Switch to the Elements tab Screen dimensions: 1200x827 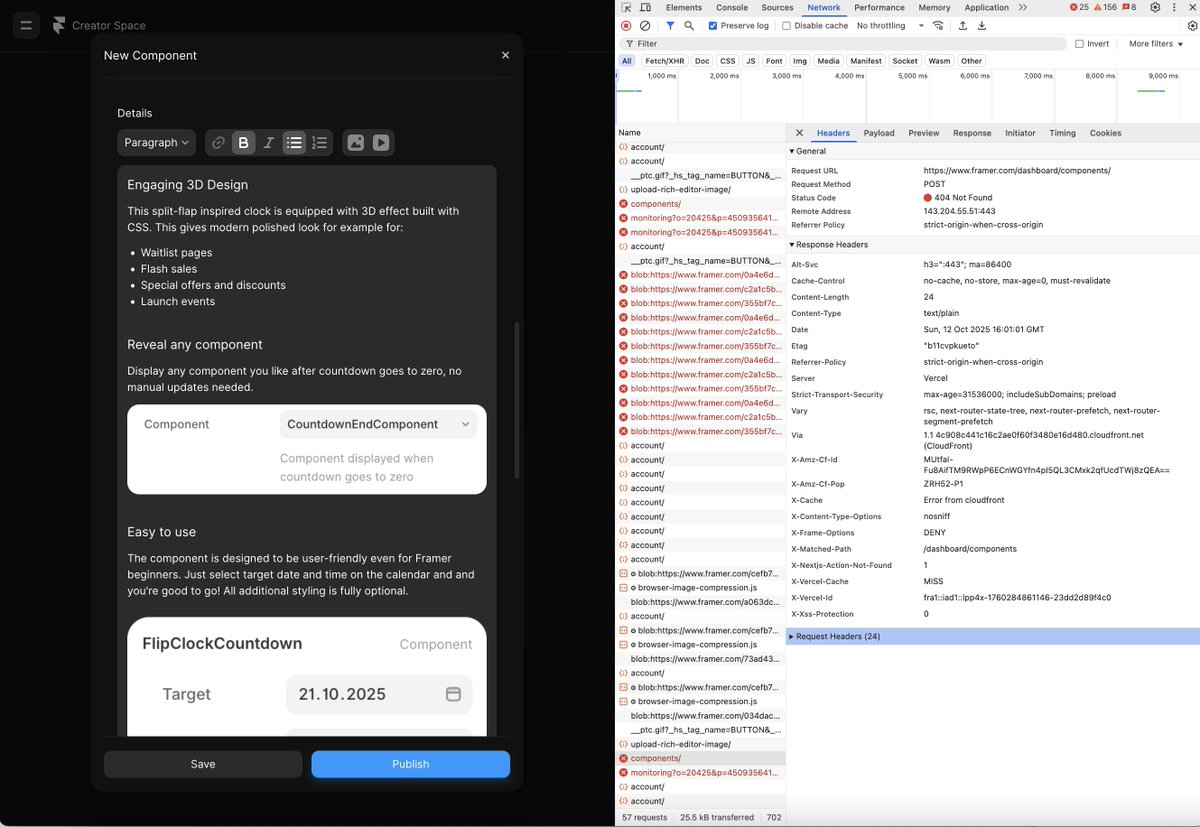pyautogui.click(x=684, y=7)
